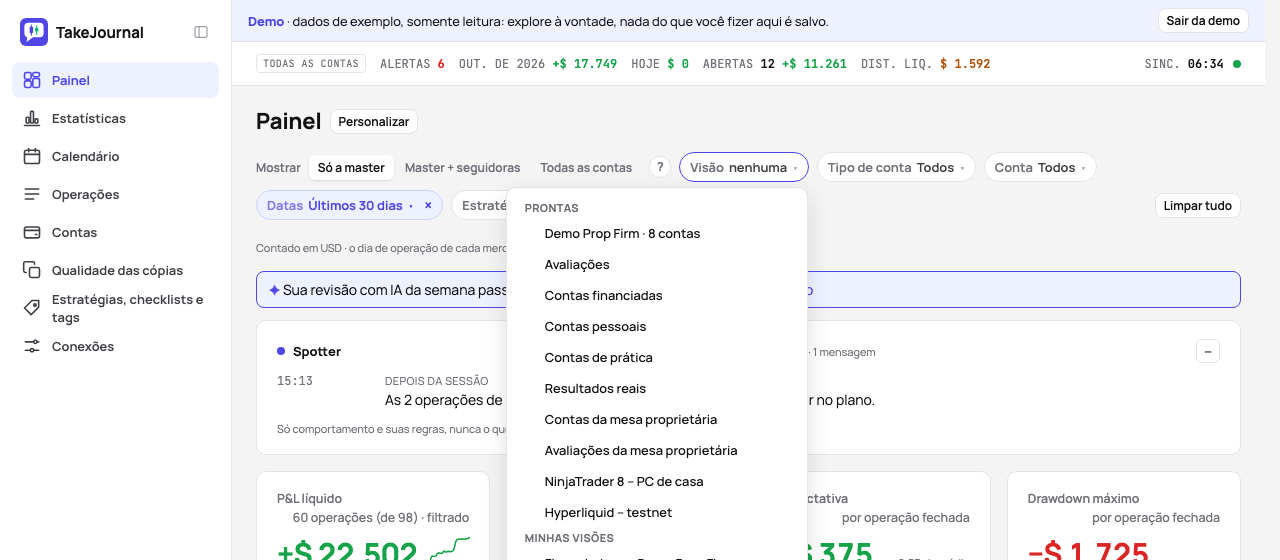Viewport: 1280px width, 560px height.
Task: Choose the Resultados reais view
Action: (657, 389)
